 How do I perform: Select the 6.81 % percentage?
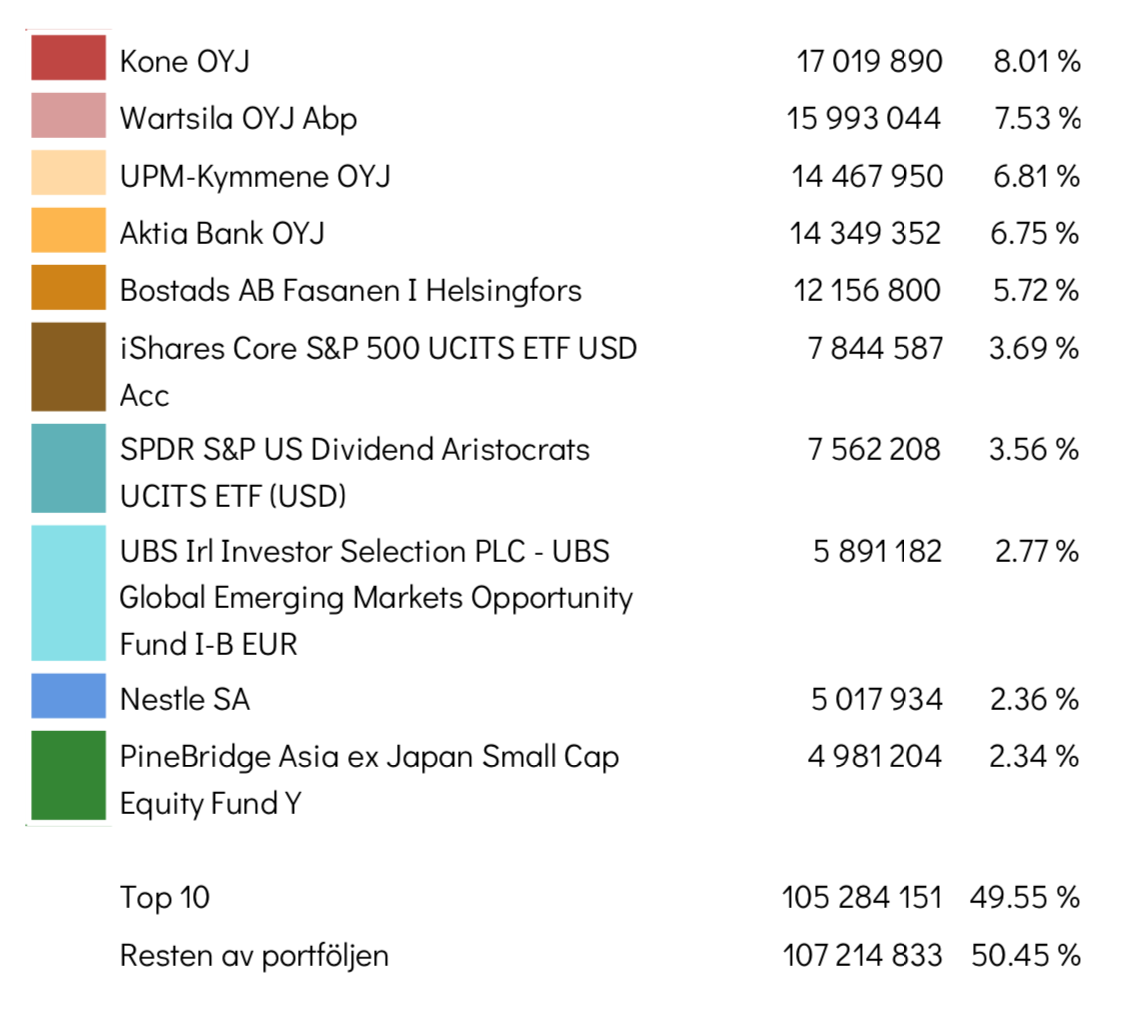(1036, 176)
